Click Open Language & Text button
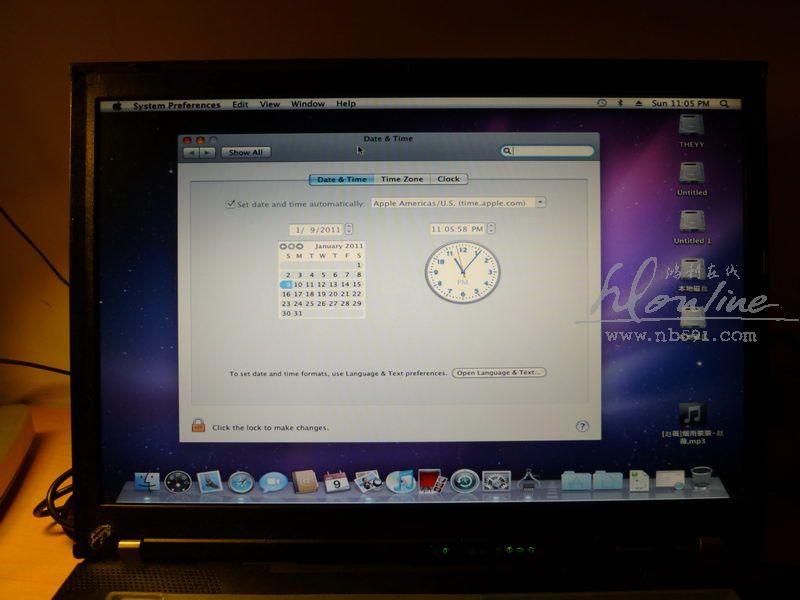 (x=498, y=373)
